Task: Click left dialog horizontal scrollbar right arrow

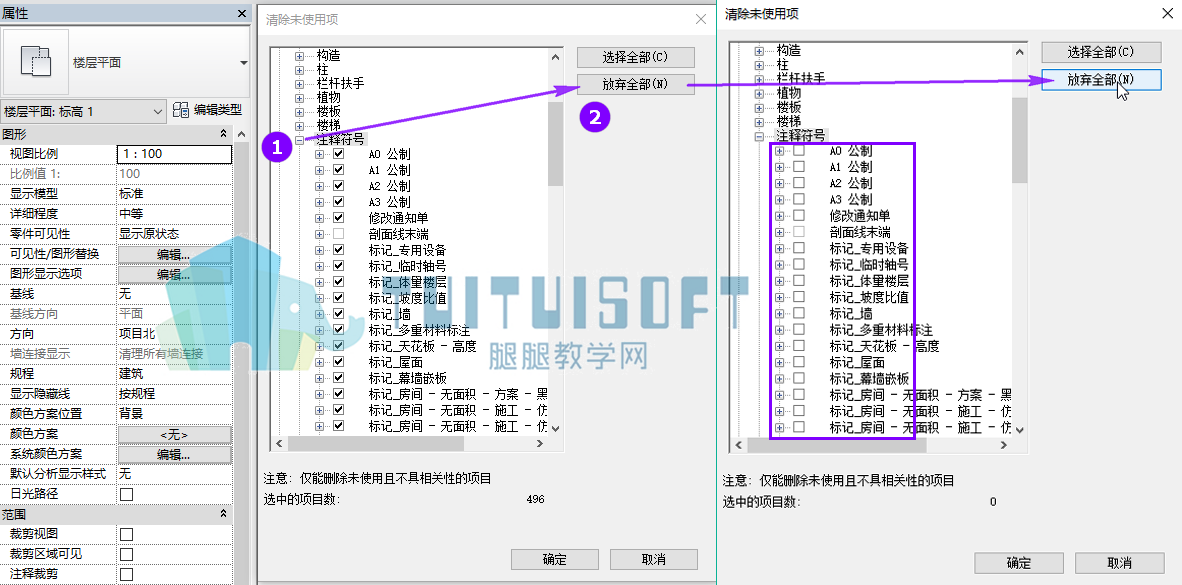Action: tap(539, 445)
